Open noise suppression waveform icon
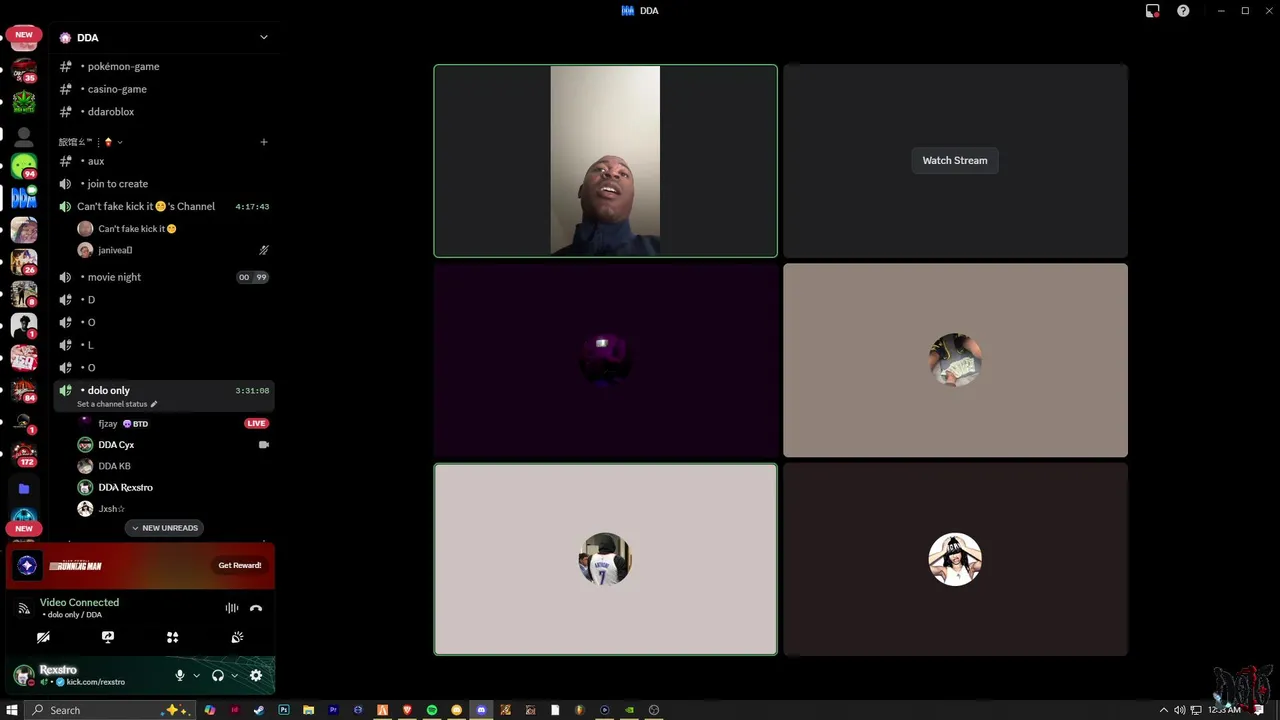1280x720 pixels. (x=232, y=608)
